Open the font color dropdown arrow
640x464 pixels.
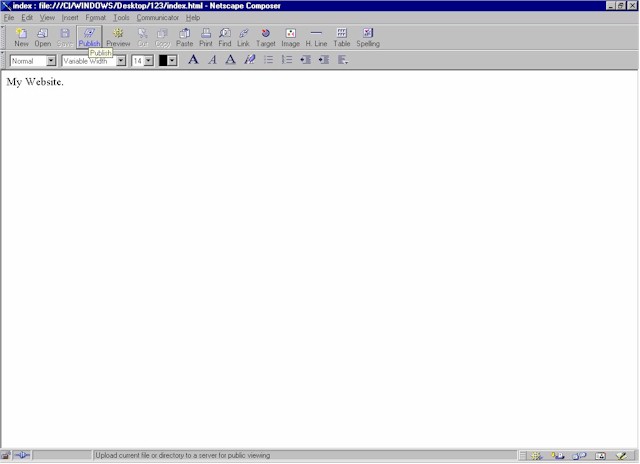[173, 61]
